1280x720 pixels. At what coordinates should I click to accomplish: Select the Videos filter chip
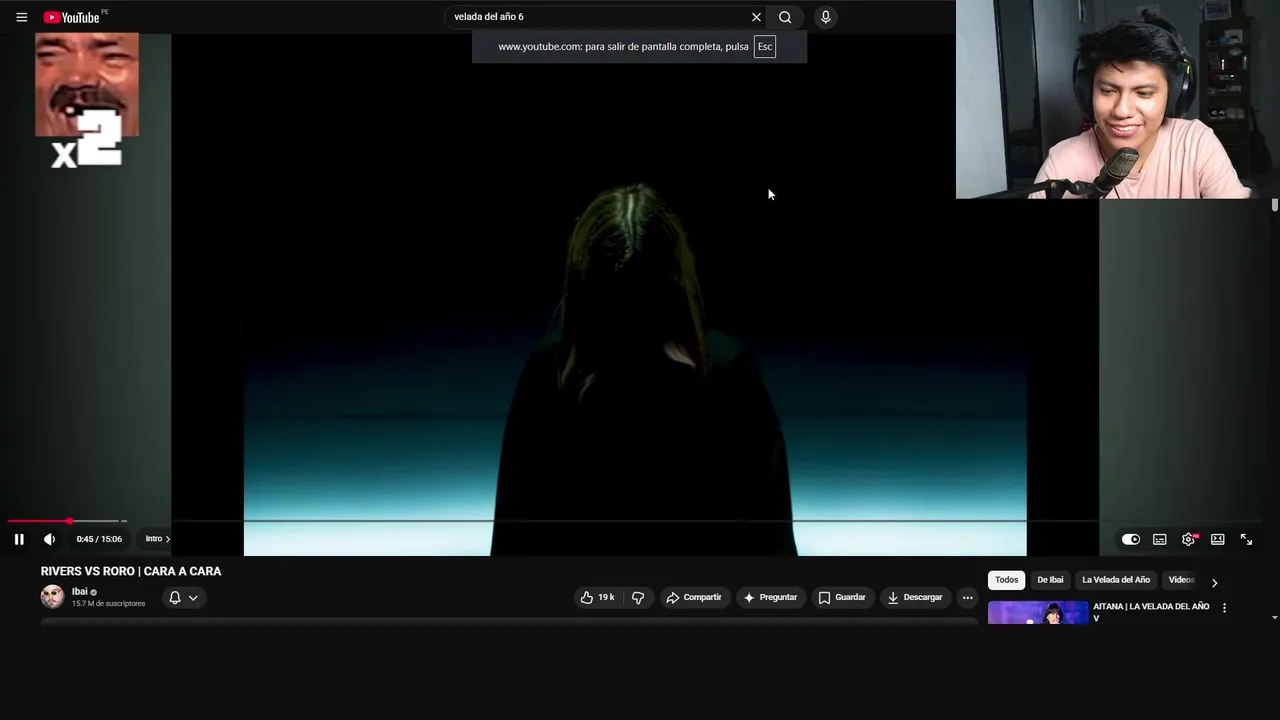[1181, 580]
